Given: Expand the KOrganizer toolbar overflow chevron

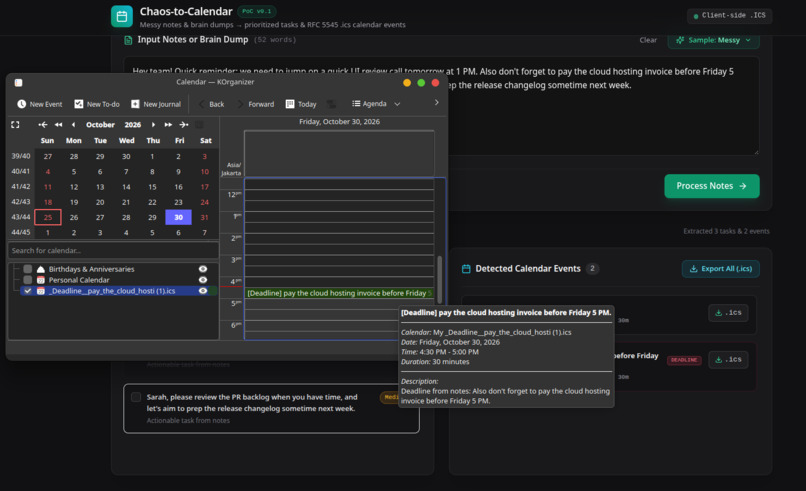Looking at the screenshot, I should [x=436, y=103].
